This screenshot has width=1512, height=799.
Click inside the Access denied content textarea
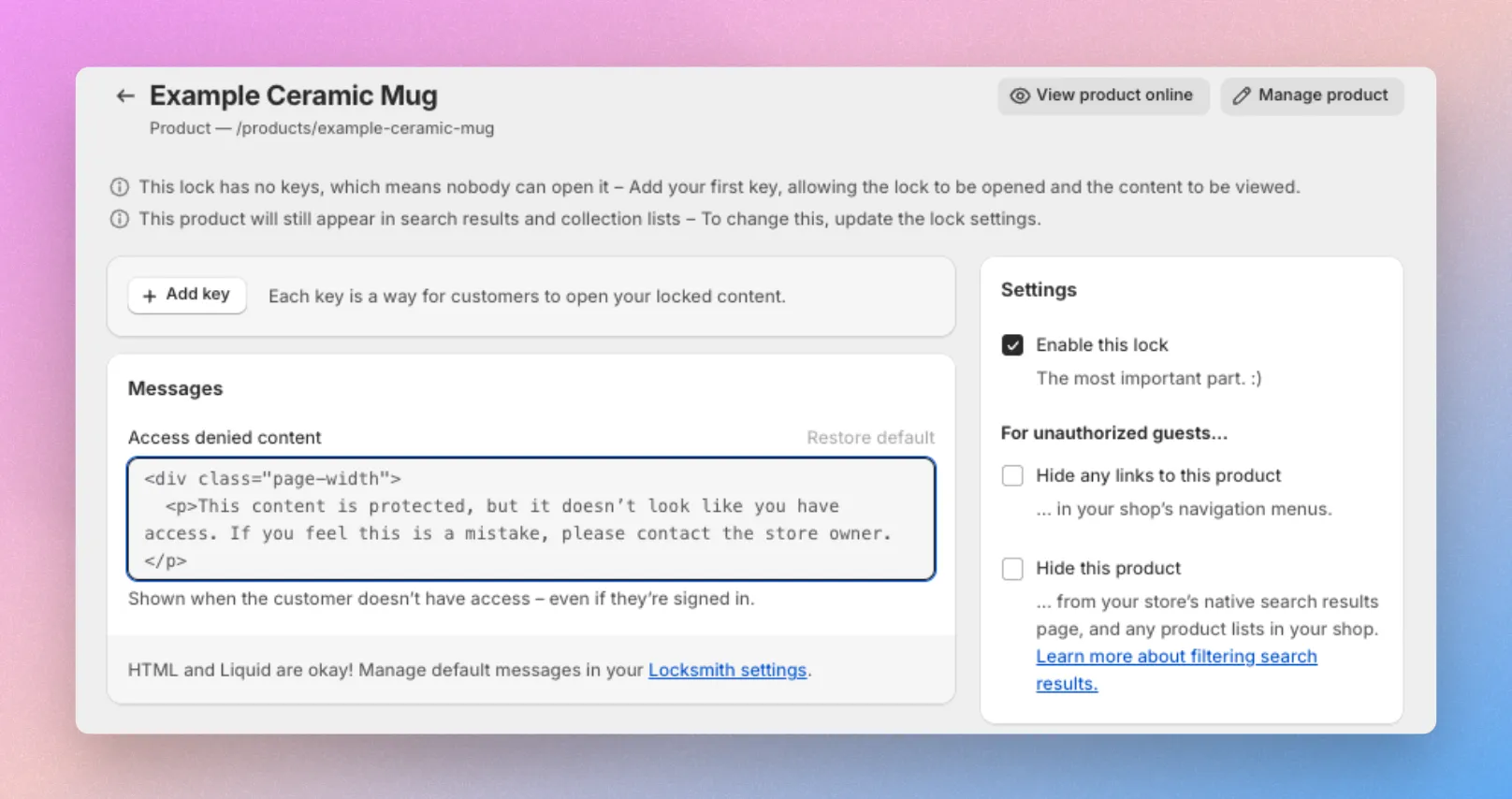point(531,519)
